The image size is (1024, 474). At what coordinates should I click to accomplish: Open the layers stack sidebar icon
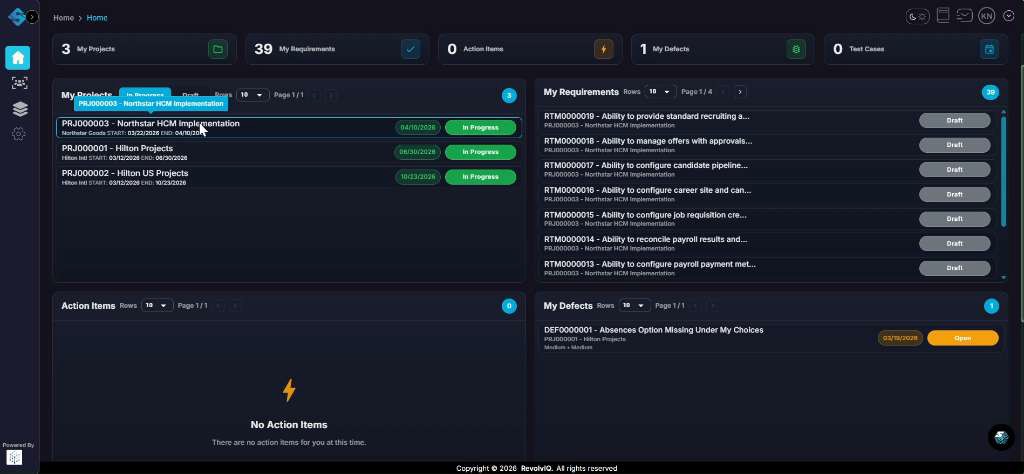[x=20, y=108]
